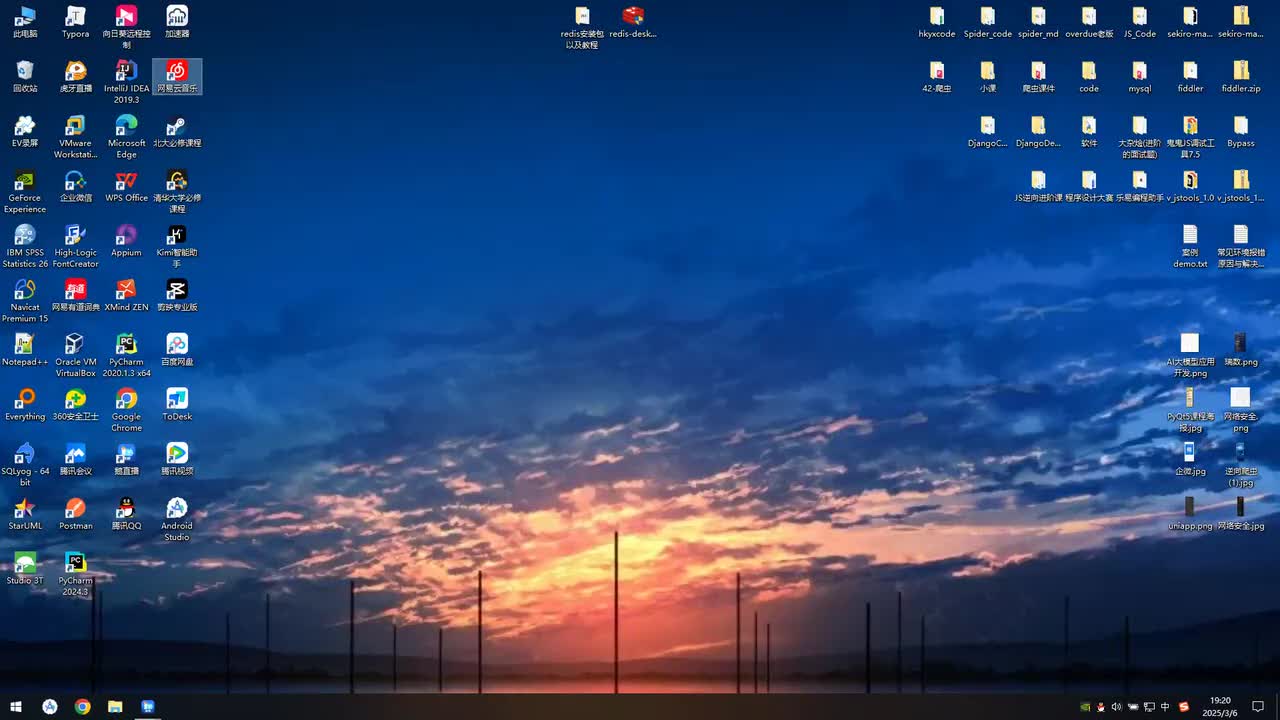
Task: Open the taskbar volume control
Action: tap(1117, 707)
